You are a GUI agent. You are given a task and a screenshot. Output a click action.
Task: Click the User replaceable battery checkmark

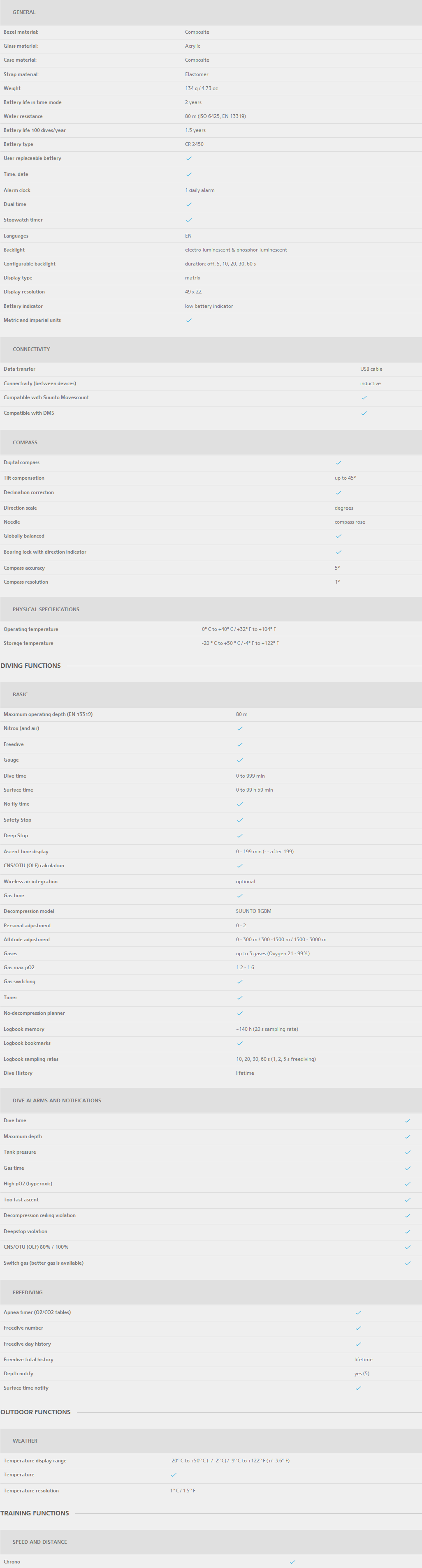[189, 158]
